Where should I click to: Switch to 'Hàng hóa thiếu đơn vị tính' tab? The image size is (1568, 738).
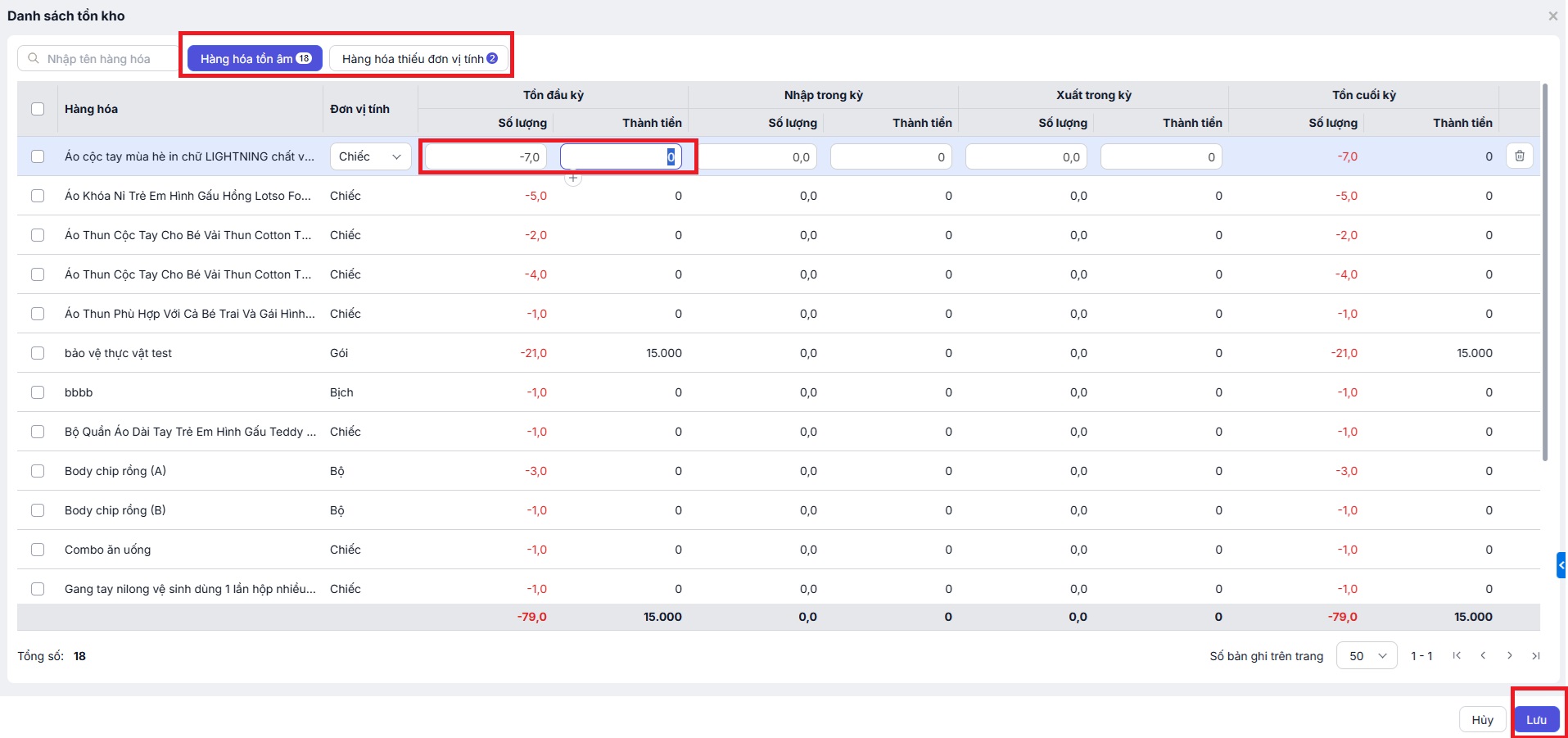click(x=418, y=59)
